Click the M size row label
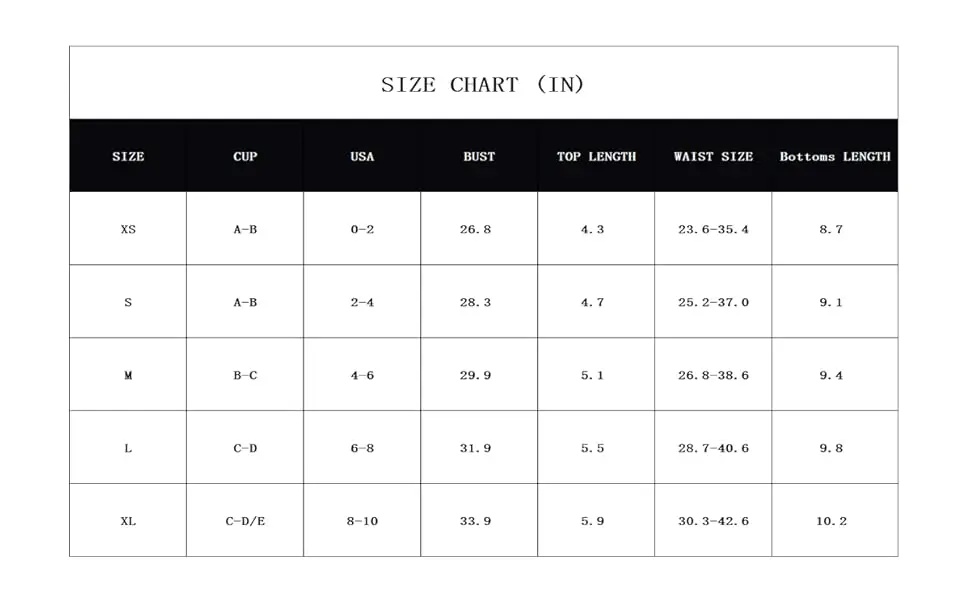The width and height of the screenshot is (970, 600). point(128,375)
